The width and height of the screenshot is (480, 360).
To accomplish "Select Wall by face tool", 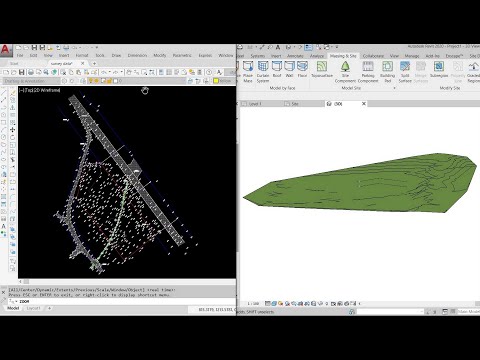I will coord(289,69).
